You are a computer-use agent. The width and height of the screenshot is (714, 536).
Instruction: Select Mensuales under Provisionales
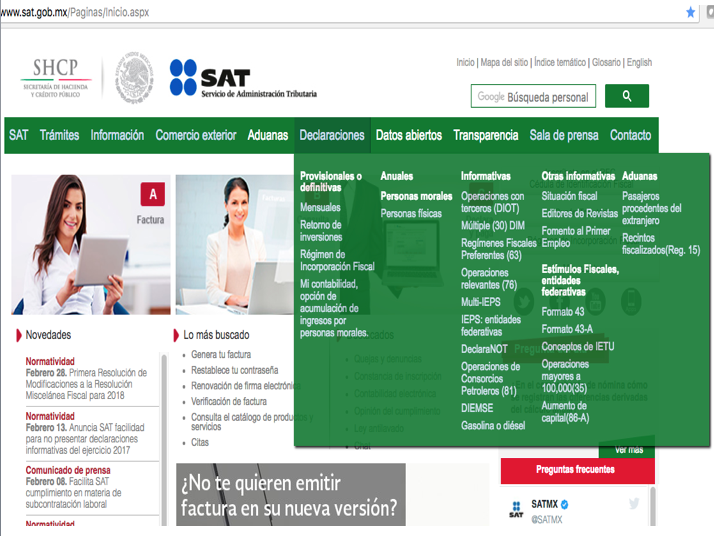point(320,207)
